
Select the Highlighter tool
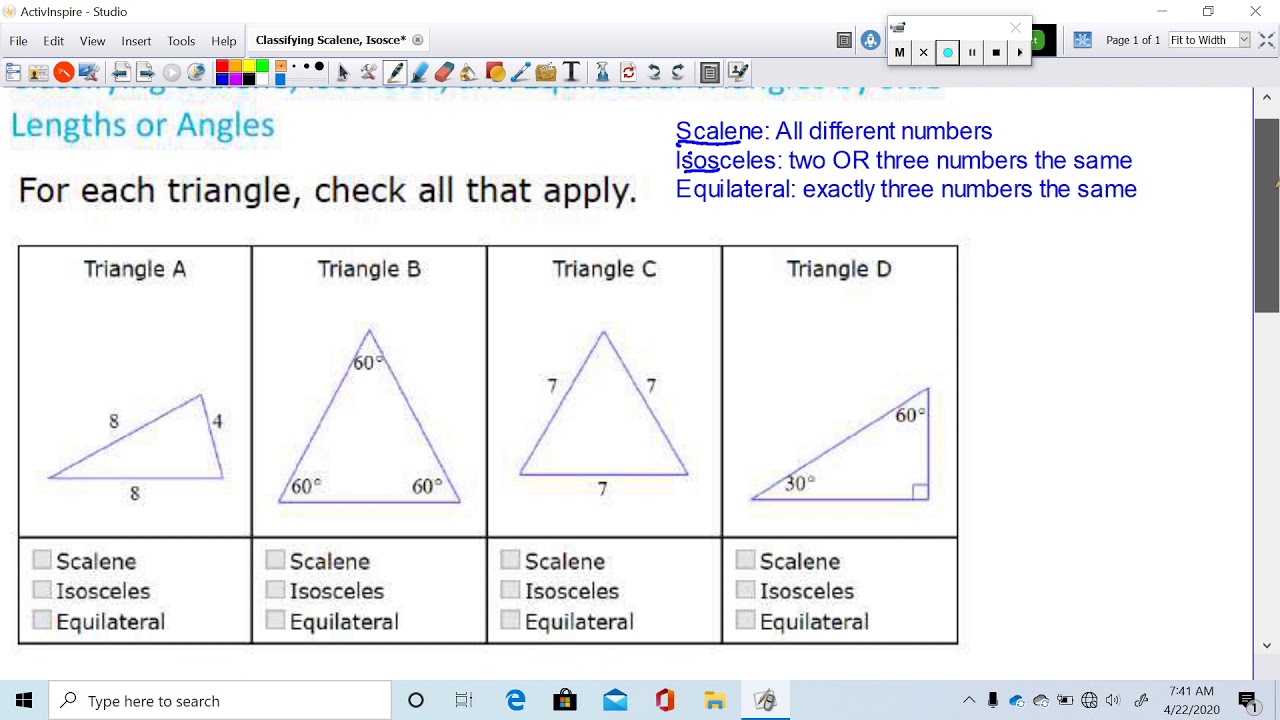420,72
